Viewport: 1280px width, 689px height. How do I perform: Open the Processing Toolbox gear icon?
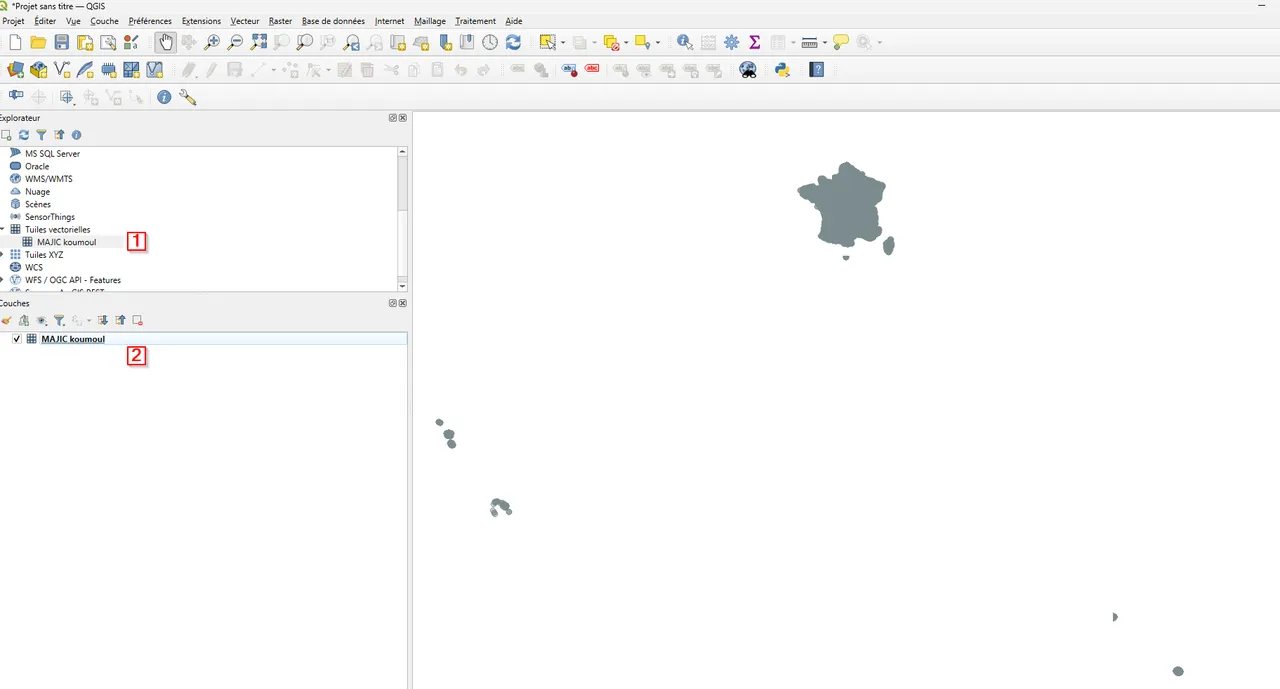732,42
